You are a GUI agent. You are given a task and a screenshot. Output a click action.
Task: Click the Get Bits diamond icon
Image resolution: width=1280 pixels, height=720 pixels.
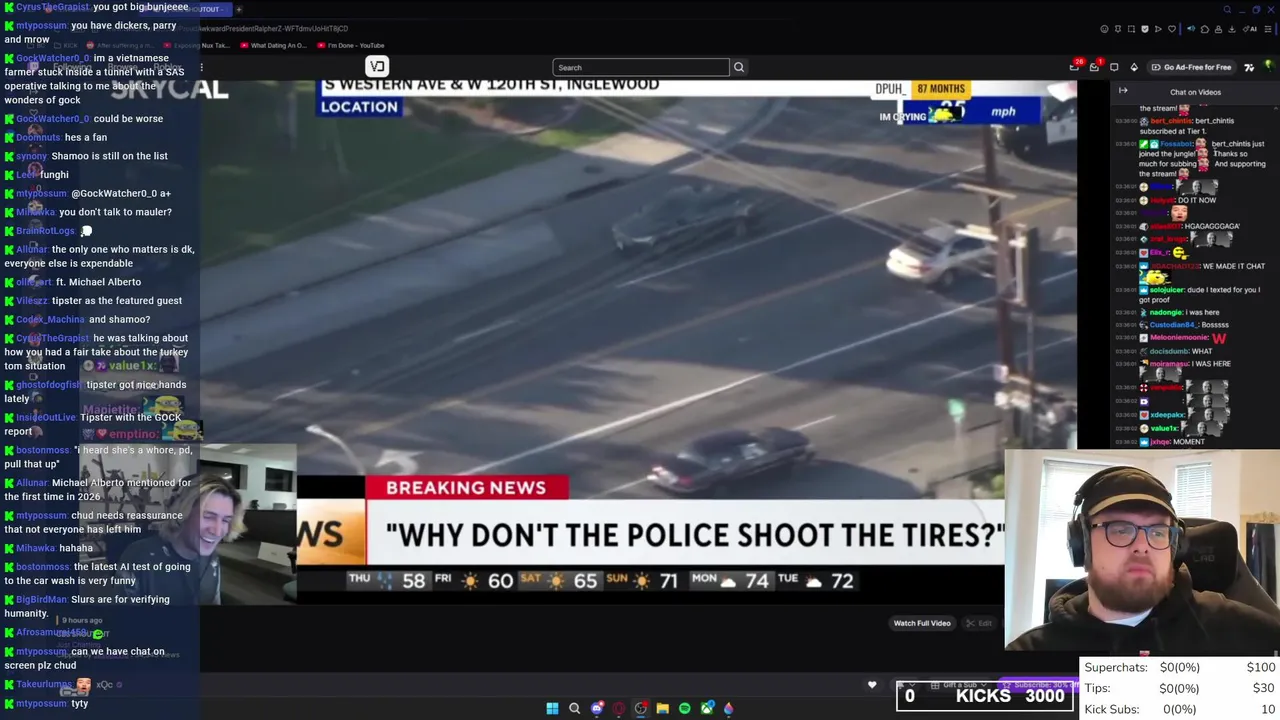click(1134, 67)
